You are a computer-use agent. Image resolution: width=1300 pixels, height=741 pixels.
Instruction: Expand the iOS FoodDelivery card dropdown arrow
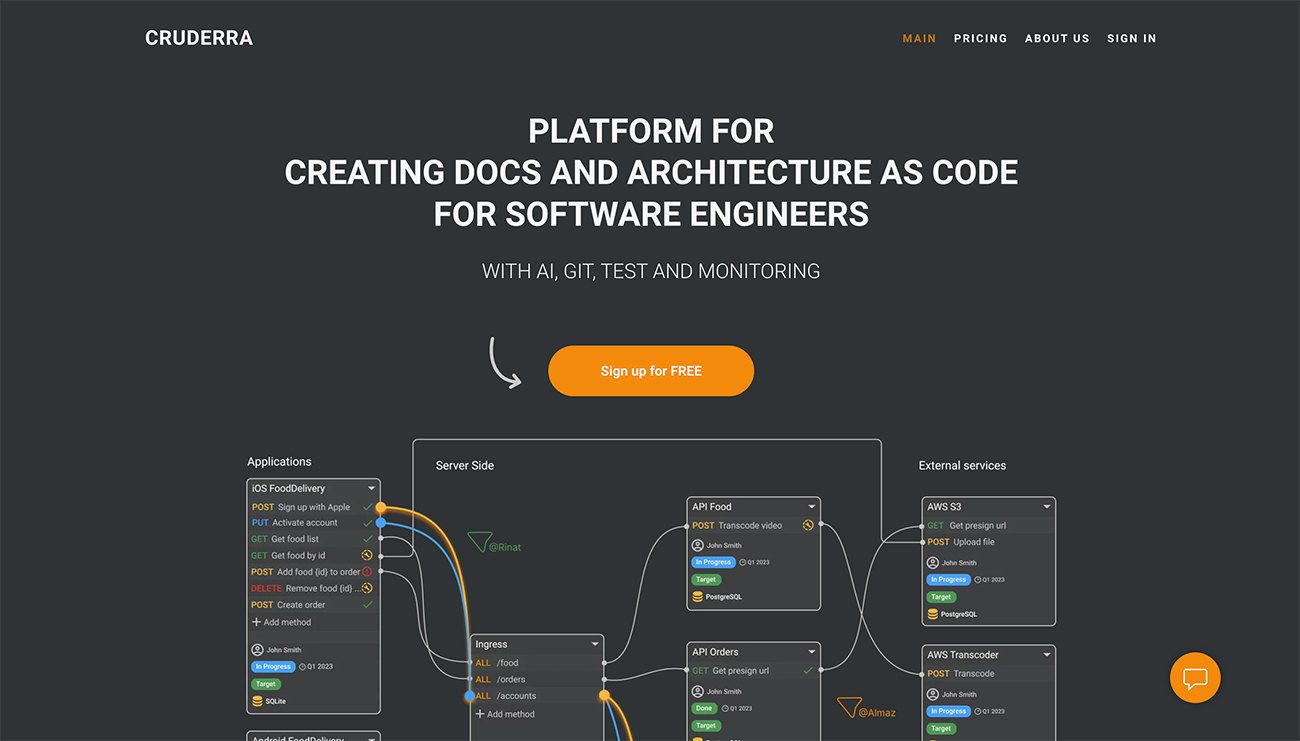pyautogui.click(x=371, y=489)
